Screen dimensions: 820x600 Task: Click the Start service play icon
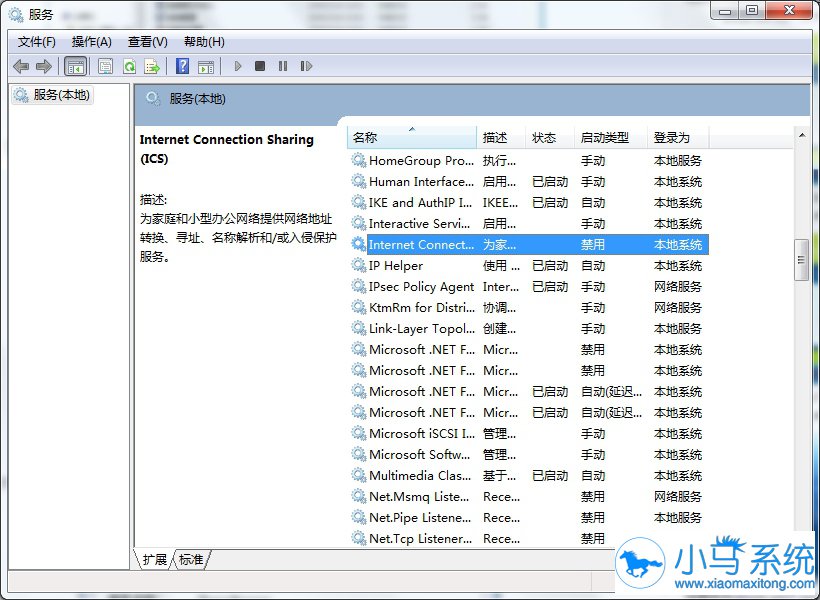[x=238, y=66]
